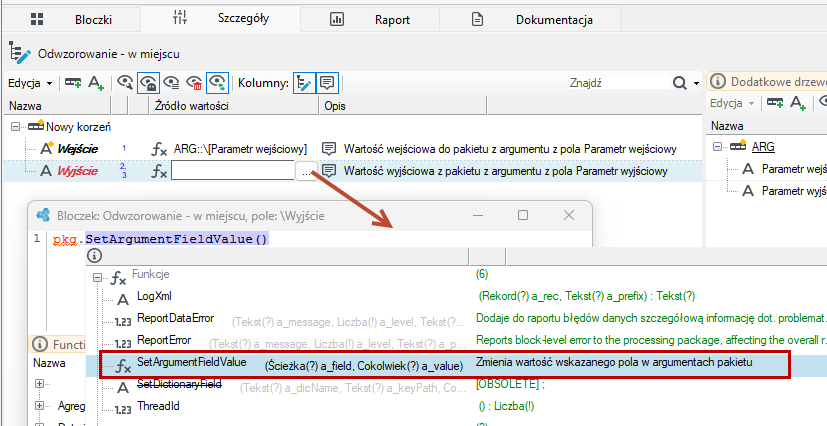
Task: Toggle the description column button after Kolumny
Action: coord(327,83)
